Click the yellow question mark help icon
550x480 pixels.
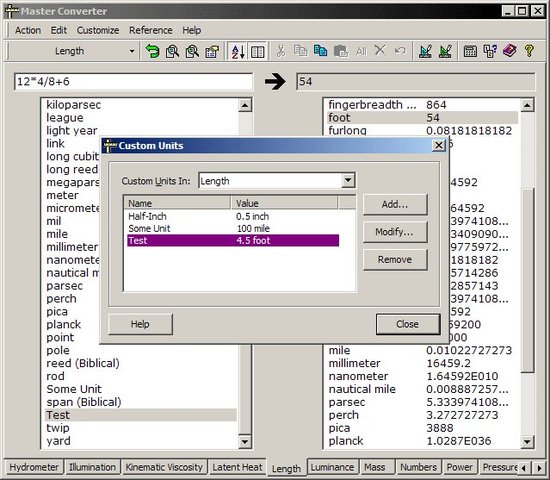(529, 51)
